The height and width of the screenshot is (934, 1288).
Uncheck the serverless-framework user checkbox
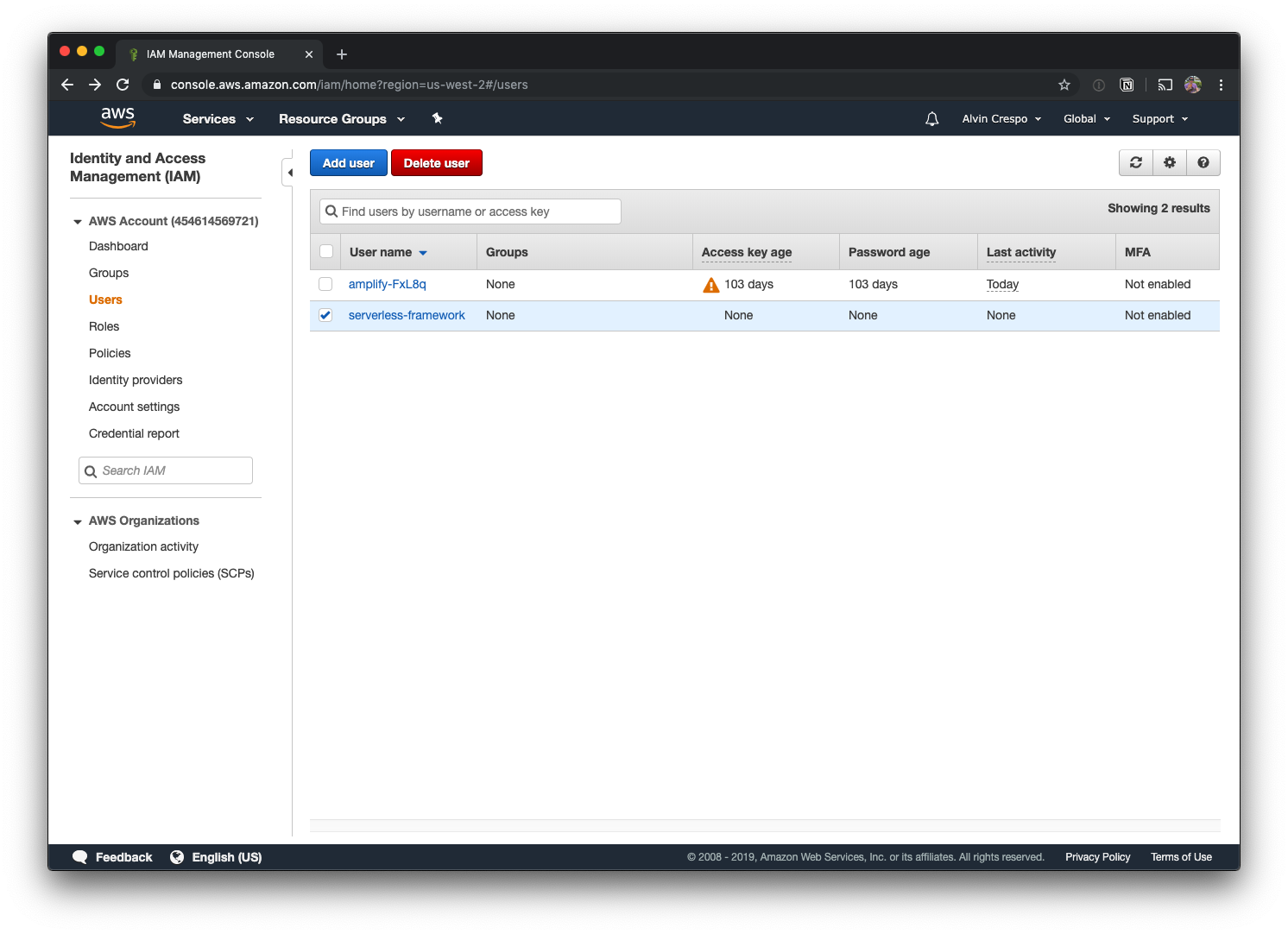325,315
